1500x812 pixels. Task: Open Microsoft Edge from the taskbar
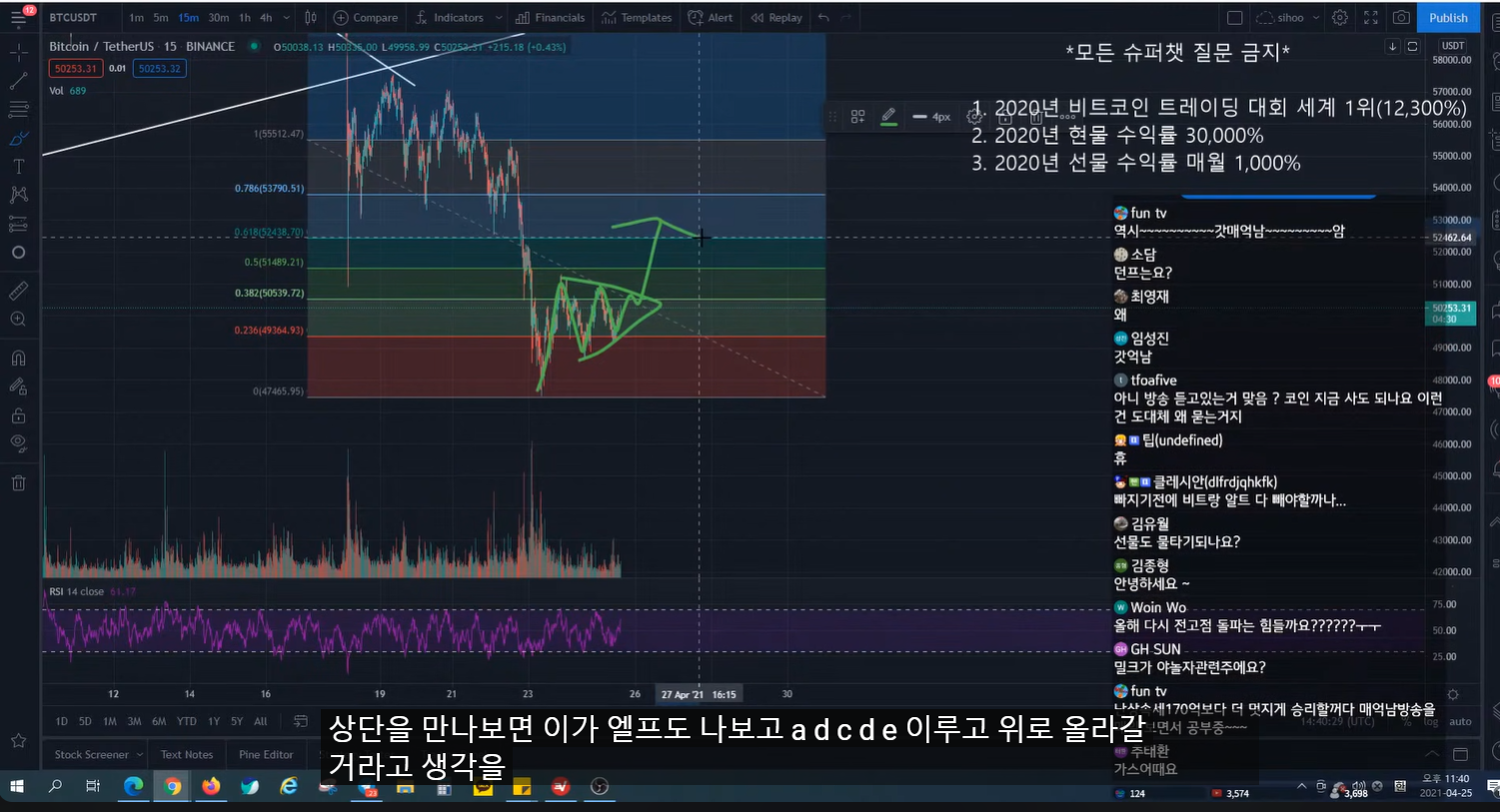pyautogui.click(x=133, y=787)
